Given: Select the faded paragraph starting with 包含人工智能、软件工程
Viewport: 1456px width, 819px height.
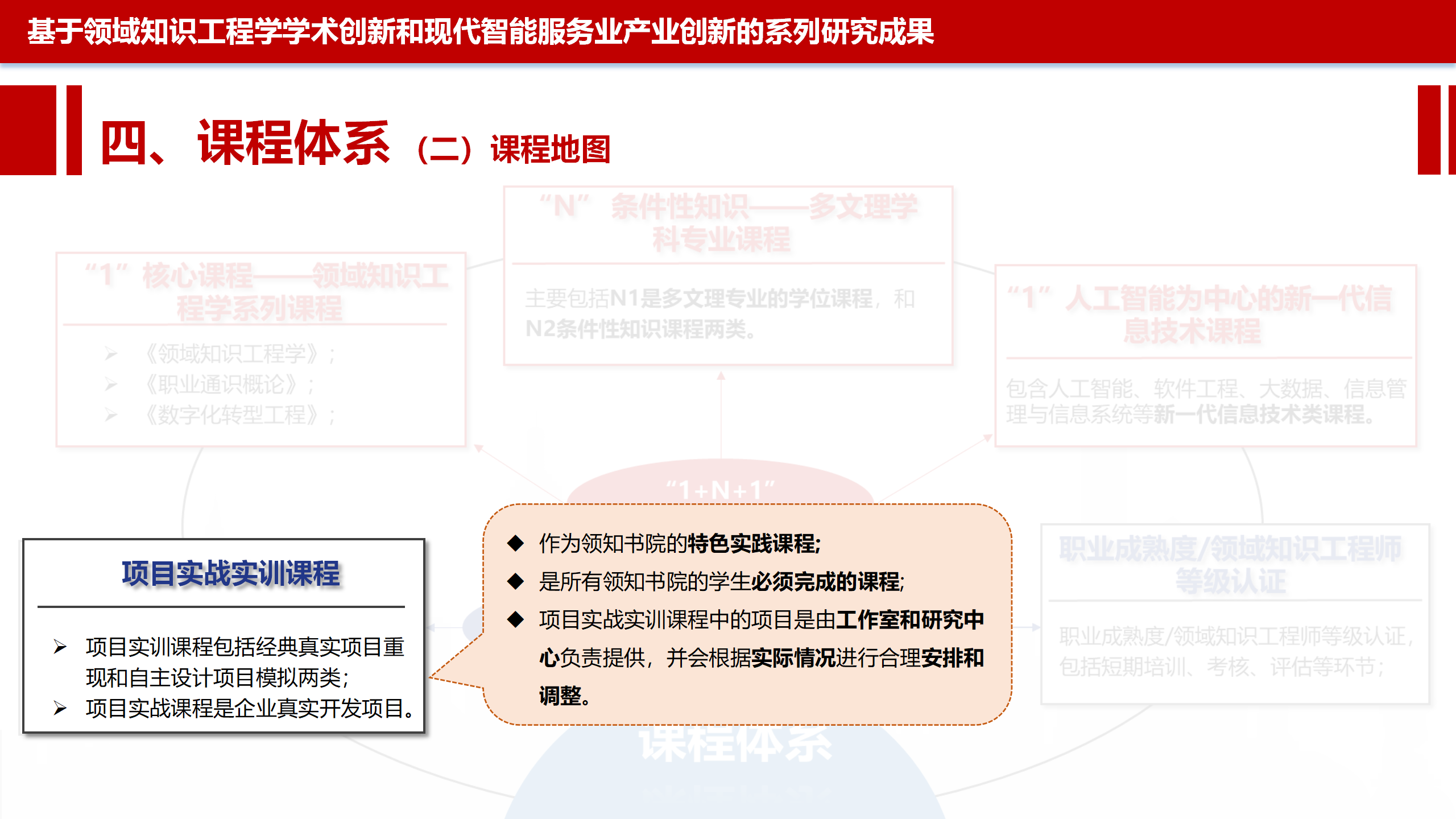Looking at the screenshot, I should (x=1206, y=402).
